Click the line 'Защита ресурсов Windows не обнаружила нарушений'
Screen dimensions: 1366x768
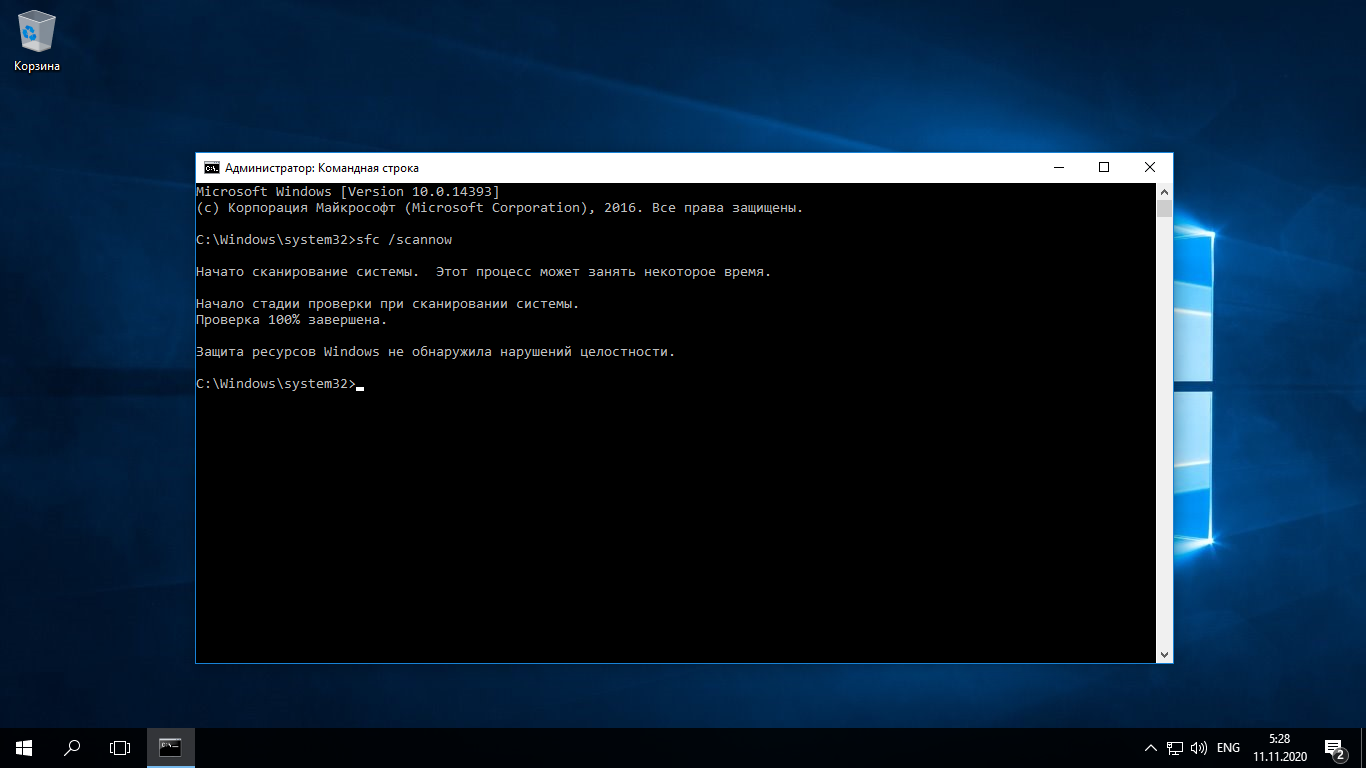point(436,352)
